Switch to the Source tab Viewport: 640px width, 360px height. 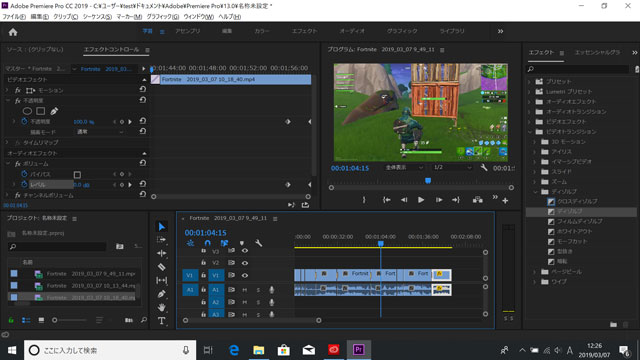coord(35,49)
